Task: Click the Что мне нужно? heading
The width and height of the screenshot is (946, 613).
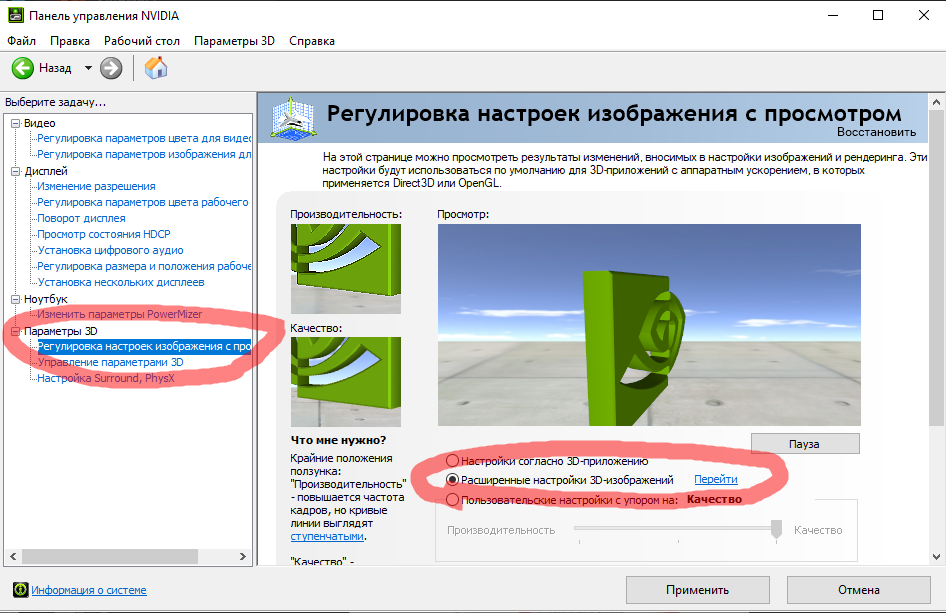Action: tap(338, 440)
